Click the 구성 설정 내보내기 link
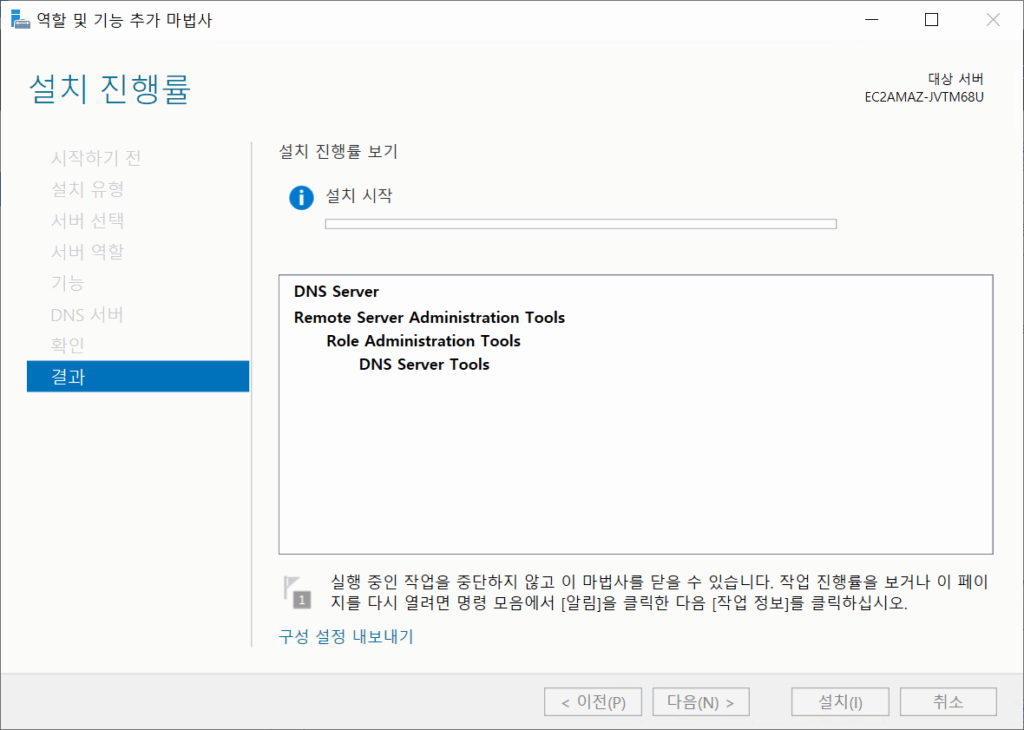The height and width of the screenshot is (730, 1024). click(x=346, y=637)
